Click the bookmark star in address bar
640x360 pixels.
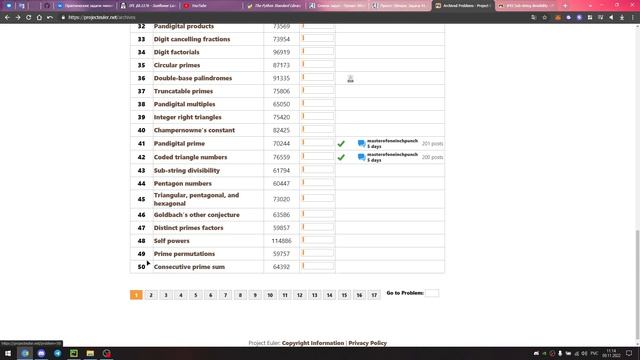544,18
